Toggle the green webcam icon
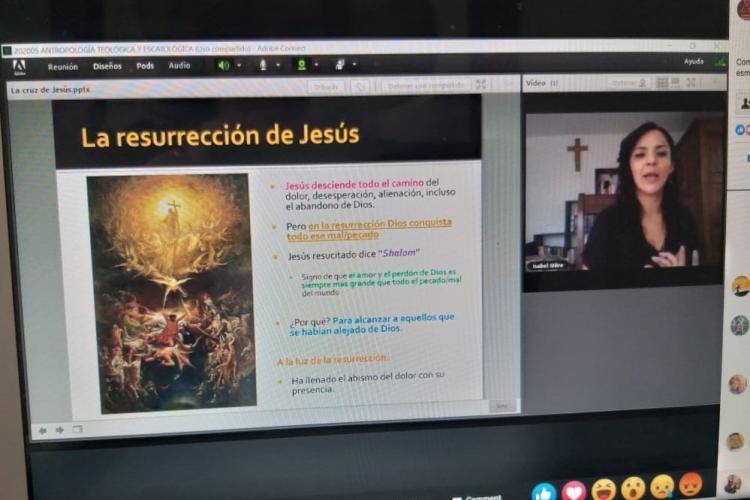750x500 pixels. [x=301, y=65]
